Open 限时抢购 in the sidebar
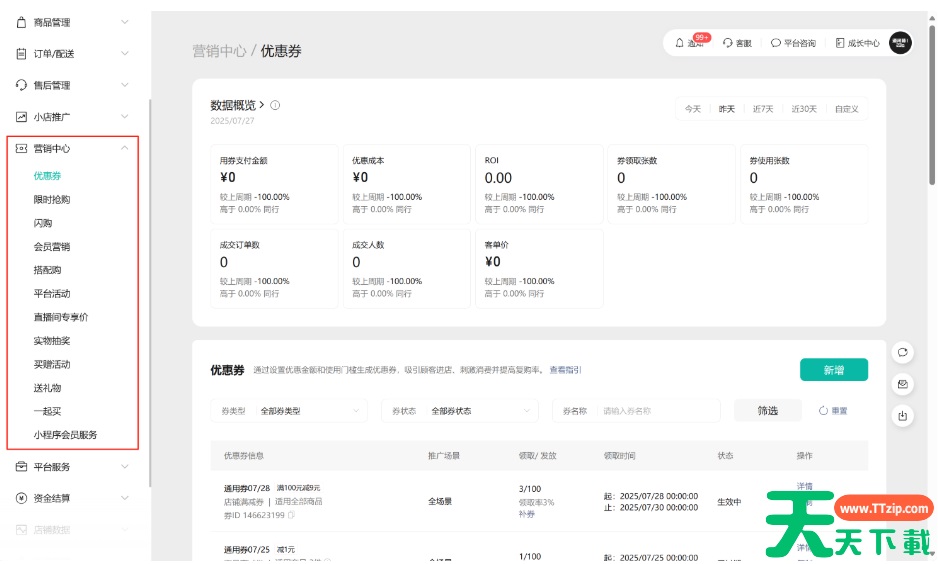Screen dimensions: 938x564 52,199
